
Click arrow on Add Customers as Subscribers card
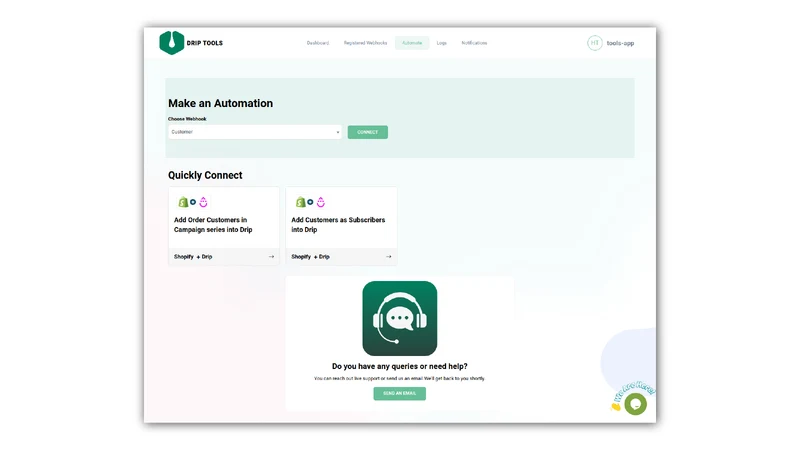point(389,257)
